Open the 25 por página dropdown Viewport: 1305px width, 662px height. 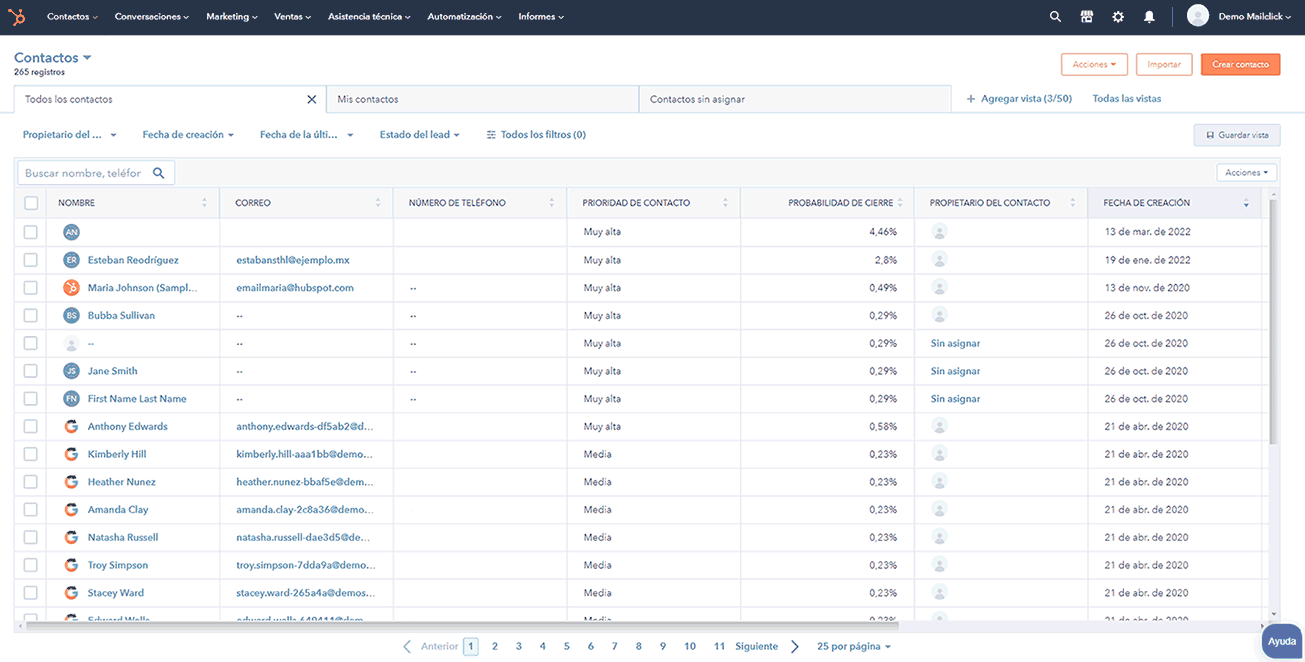[x=853, y=647]
